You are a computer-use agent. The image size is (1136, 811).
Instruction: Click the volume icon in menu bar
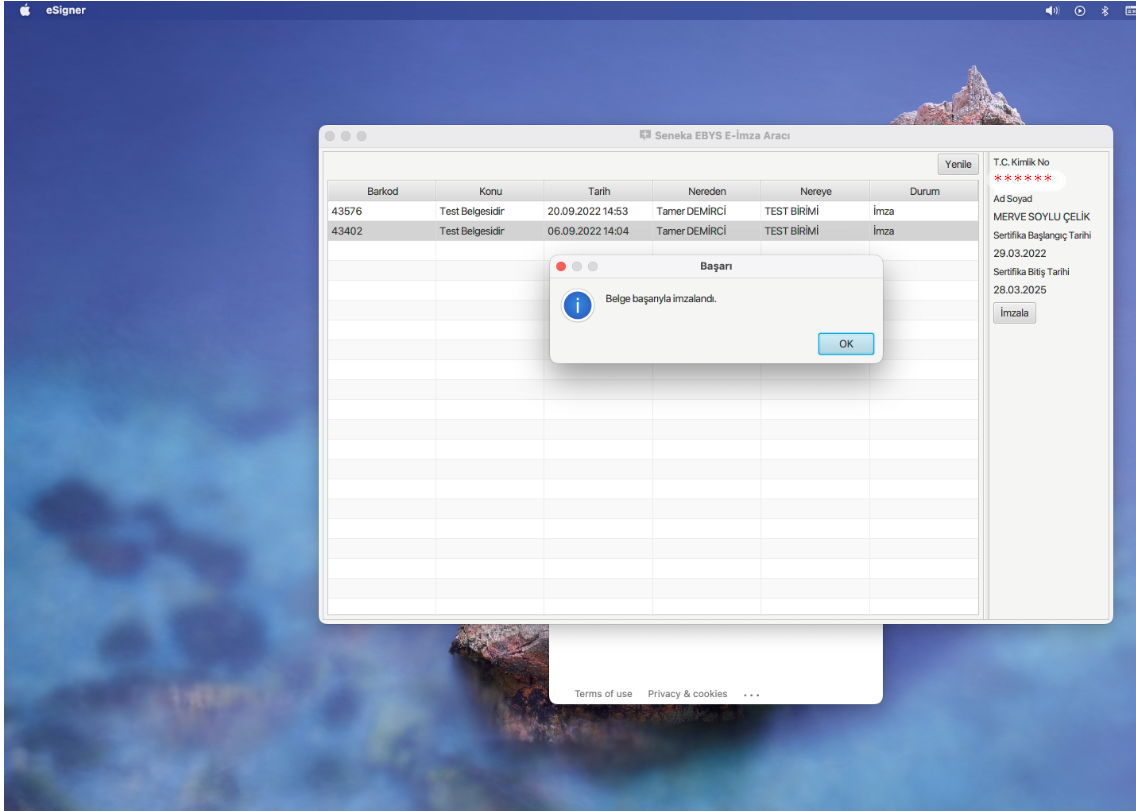(1052, 10)
